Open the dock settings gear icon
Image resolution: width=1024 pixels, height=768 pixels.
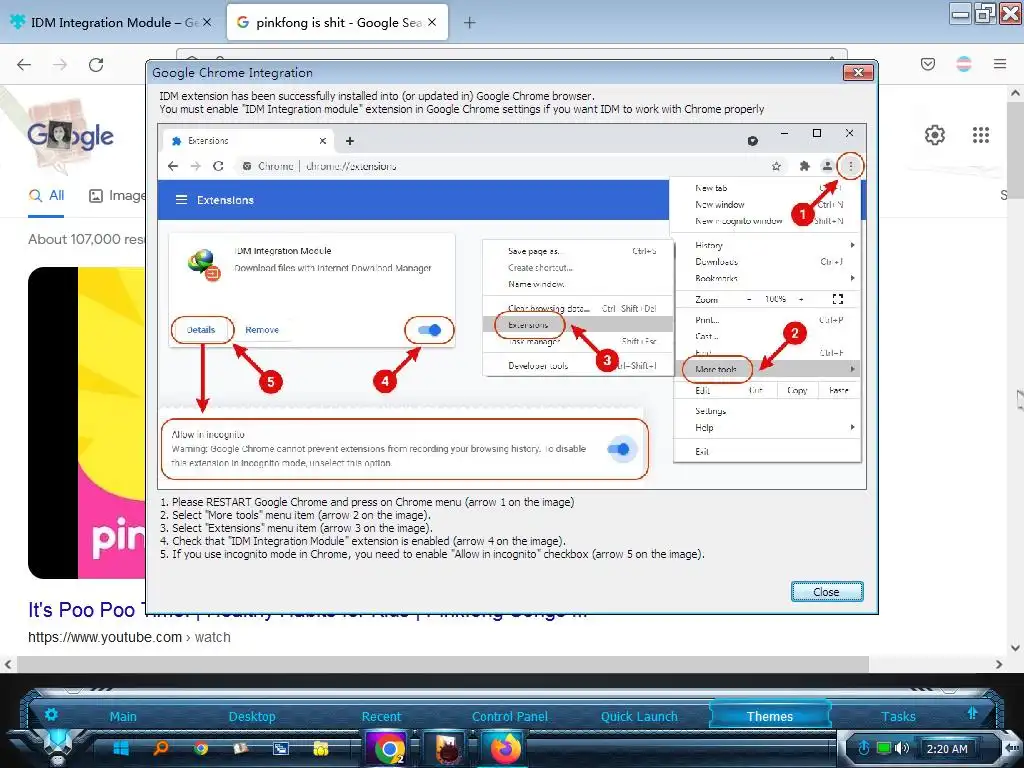tap(51, 714)
